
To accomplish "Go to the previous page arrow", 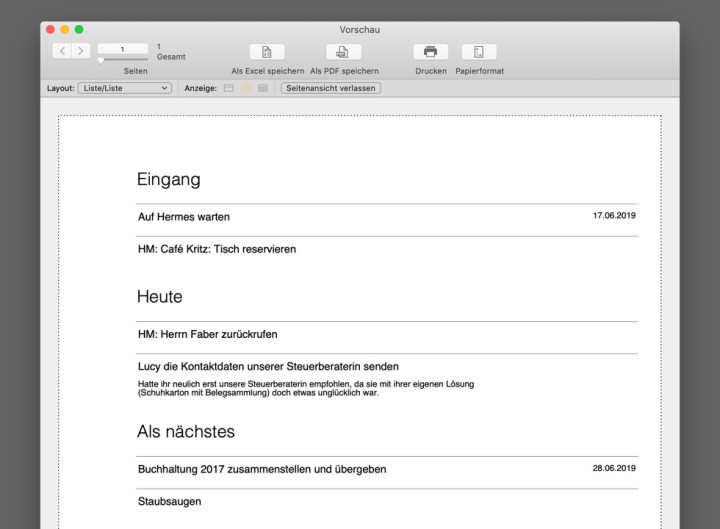I will point(62,50).
